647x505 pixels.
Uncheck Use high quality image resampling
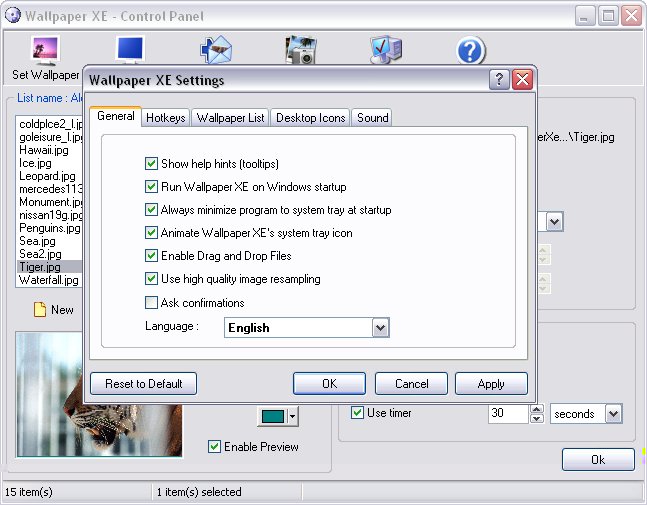pyautogui.click(x=151, y=279)
